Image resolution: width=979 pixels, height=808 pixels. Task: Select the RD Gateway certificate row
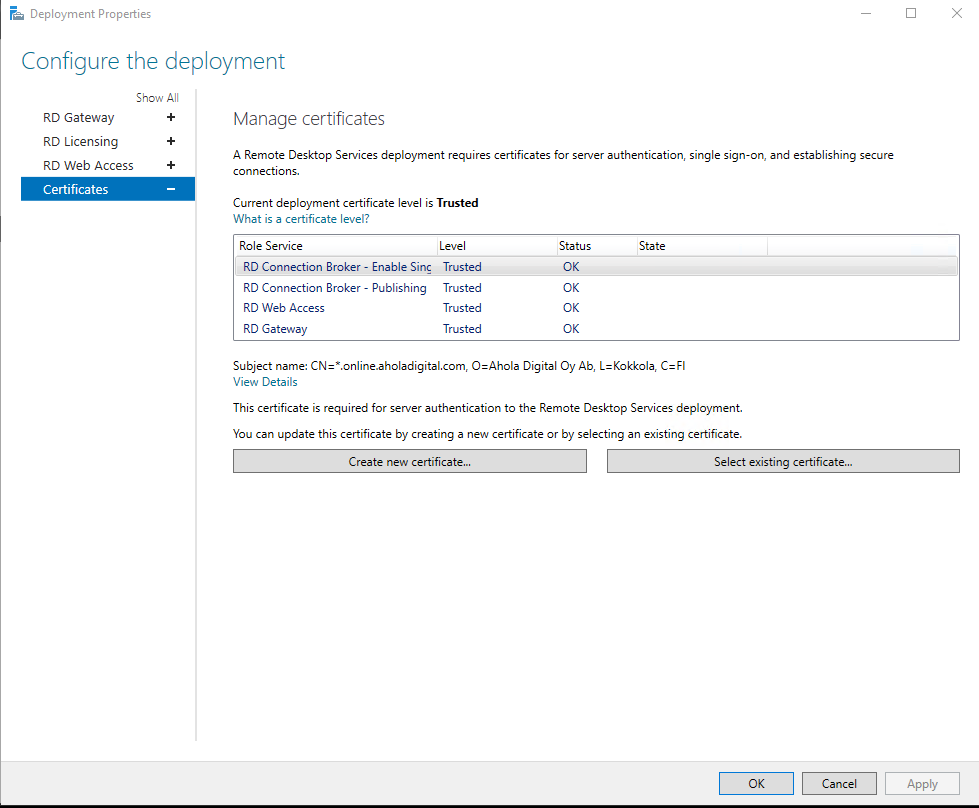pos(596,329)
